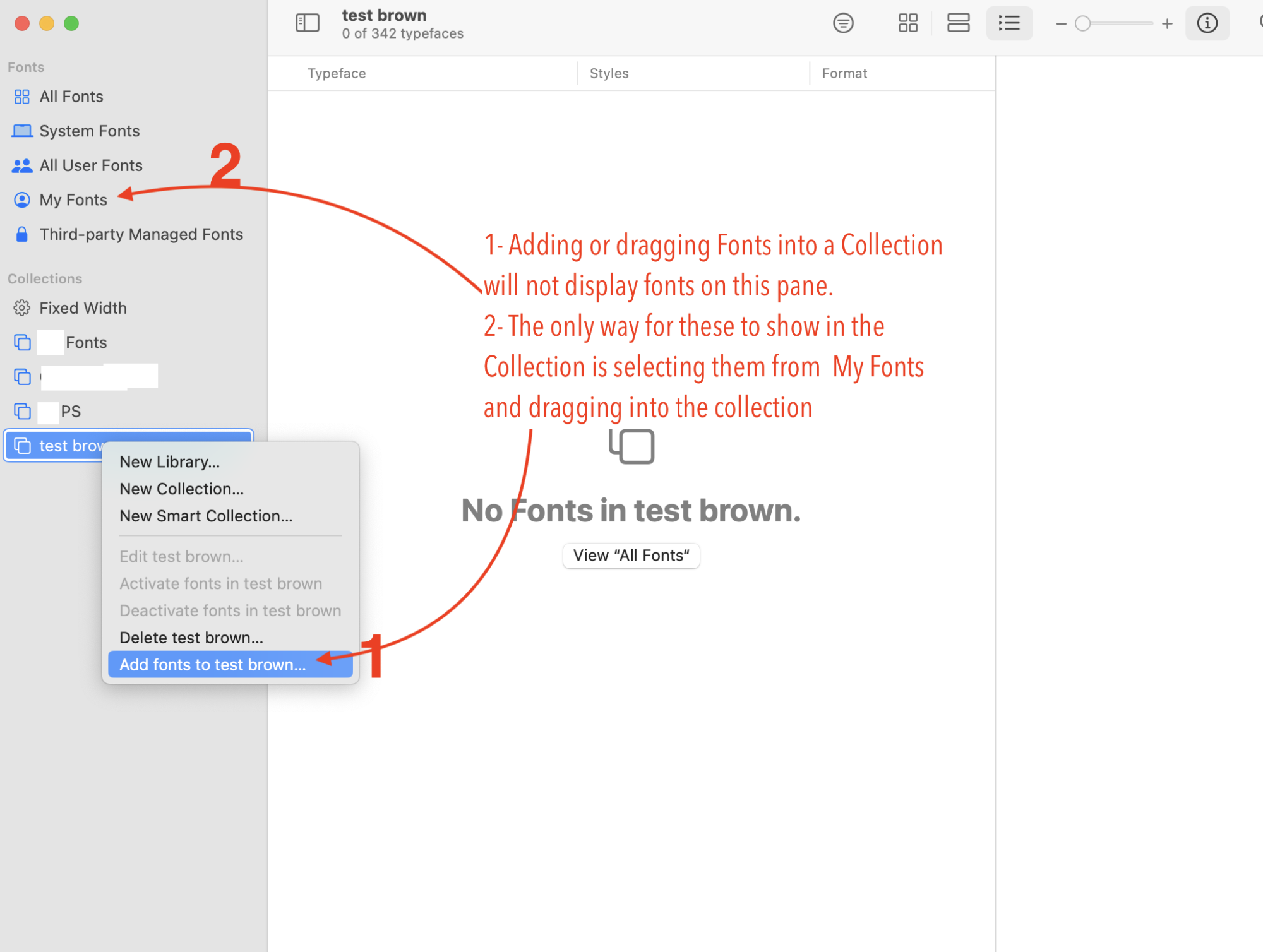
Task: Toggle the sidebar visibility button
Action: coord(308,23)
